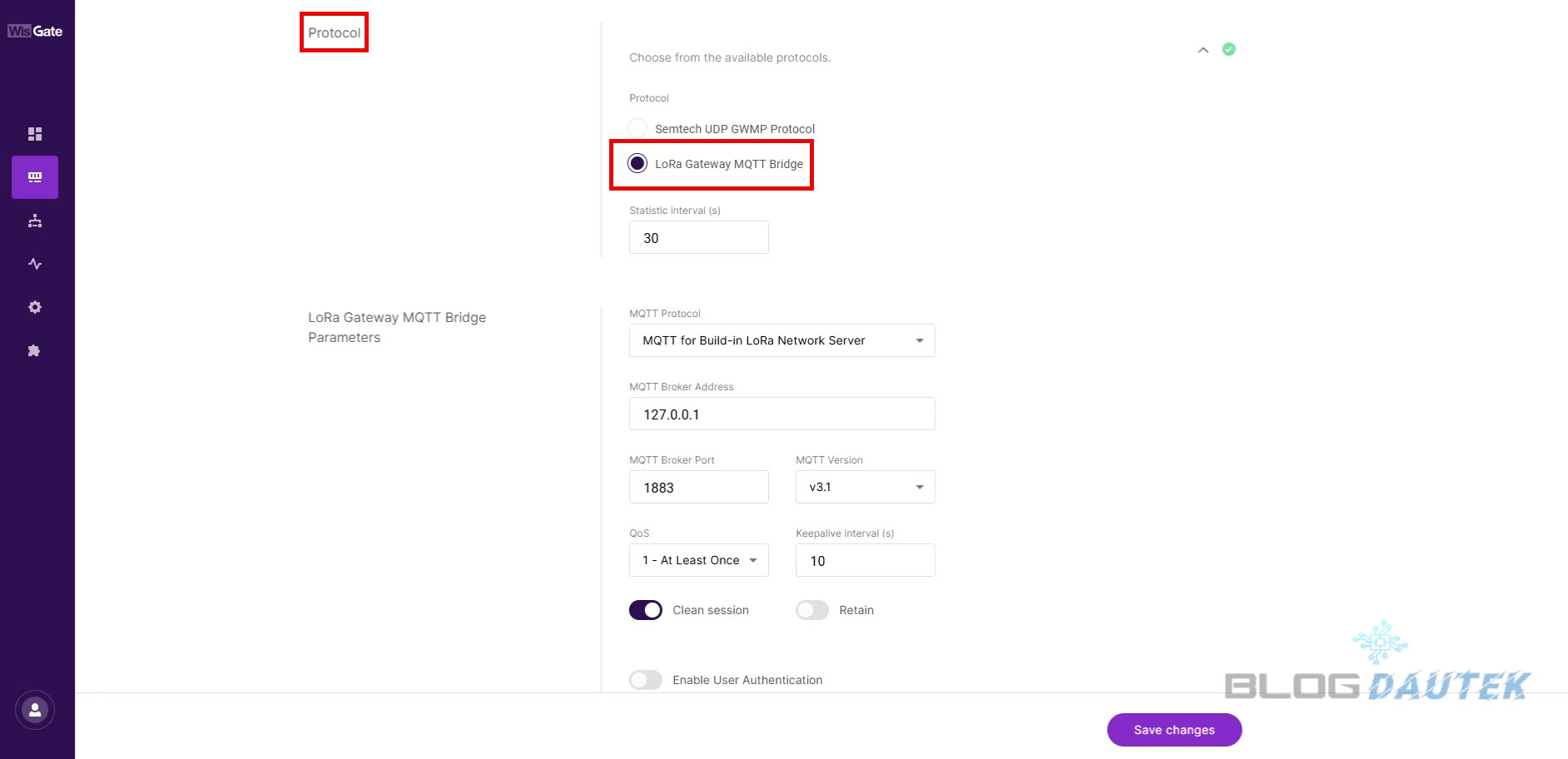
Task: Select LoRa Gateway MQTT Bridge radio button
Action: pyautogui.click(x=638, y=163)
